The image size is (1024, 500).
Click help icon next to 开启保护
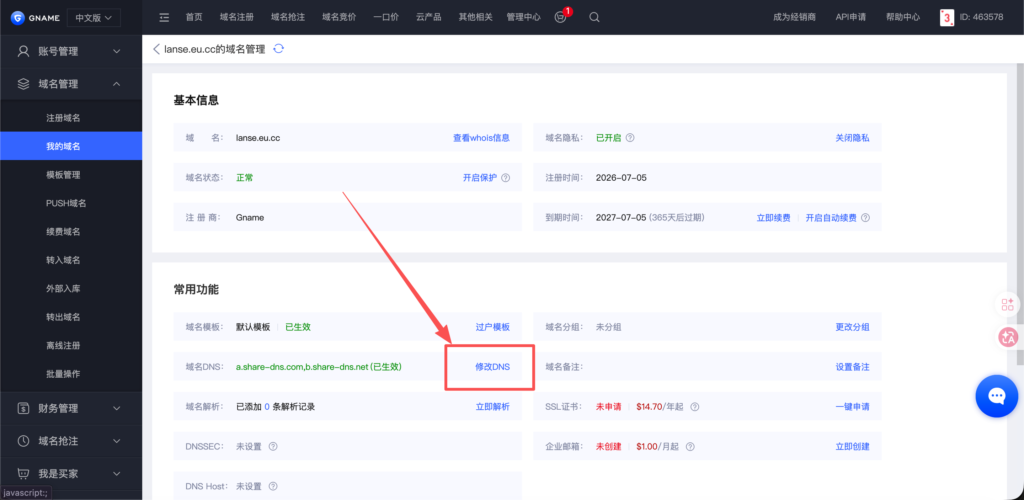tap(505, 178)
